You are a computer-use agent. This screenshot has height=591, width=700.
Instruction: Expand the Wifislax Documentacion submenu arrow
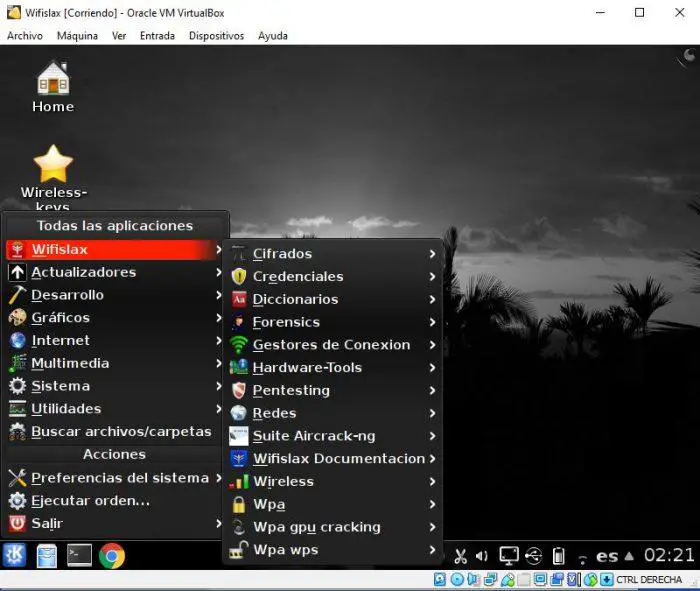coord(432,458)
